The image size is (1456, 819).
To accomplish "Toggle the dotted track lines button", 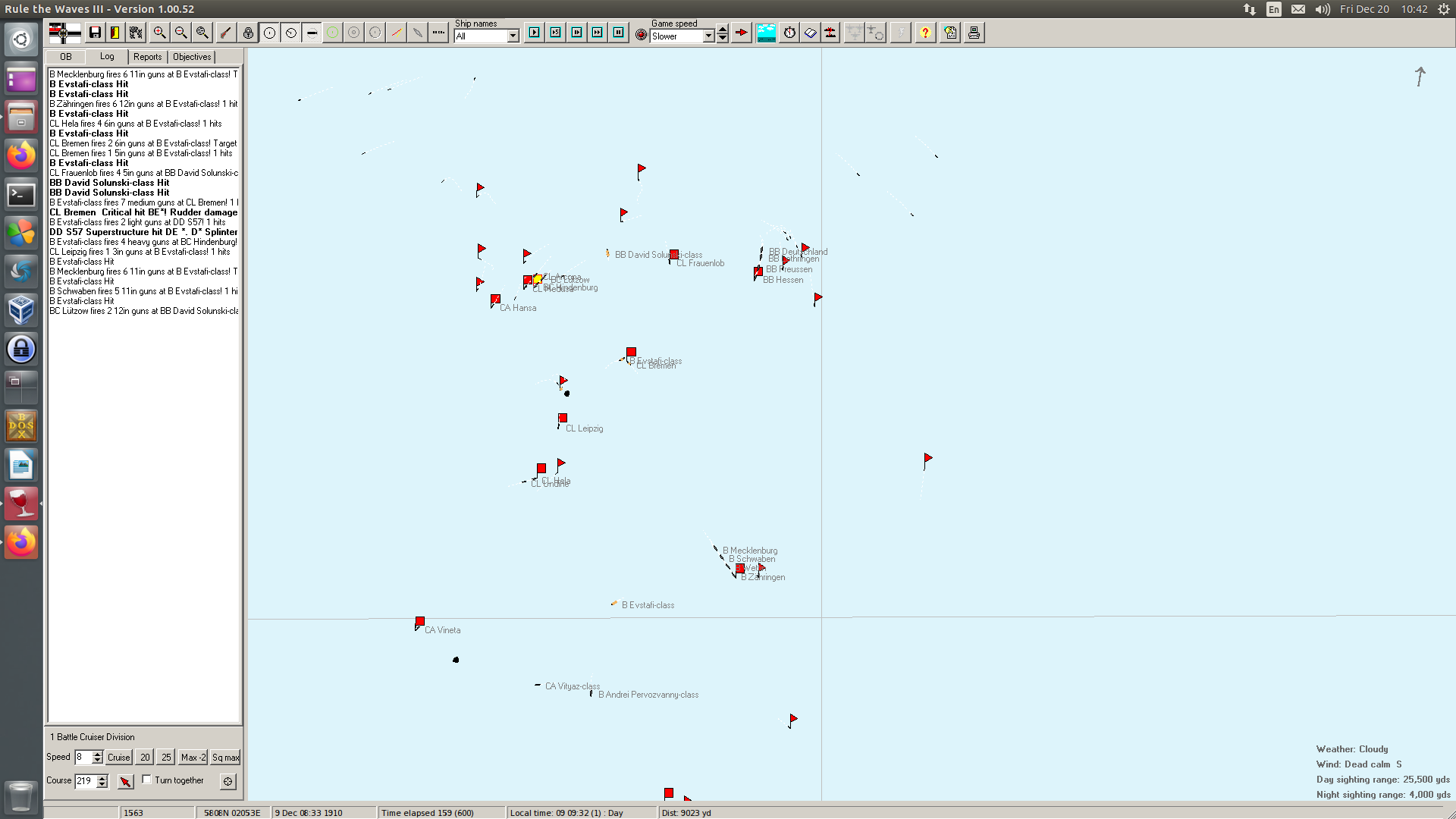I will tap(438, 33).
